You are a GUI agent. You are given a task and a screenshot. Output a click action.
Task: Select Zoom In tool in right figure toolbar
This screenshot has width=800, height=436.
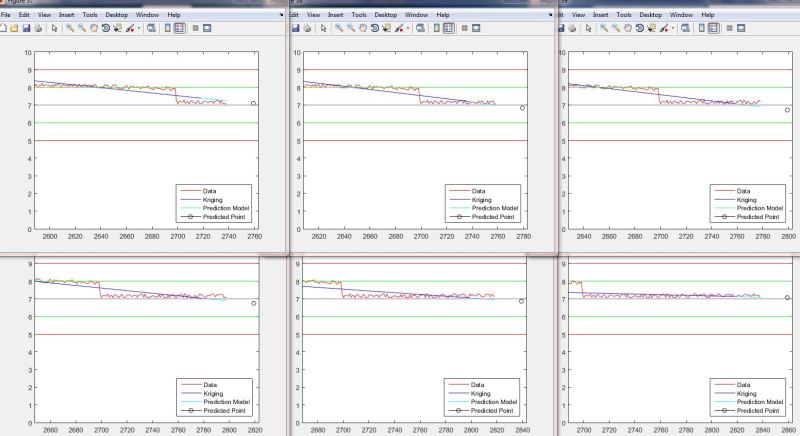(x=604, y=28)
